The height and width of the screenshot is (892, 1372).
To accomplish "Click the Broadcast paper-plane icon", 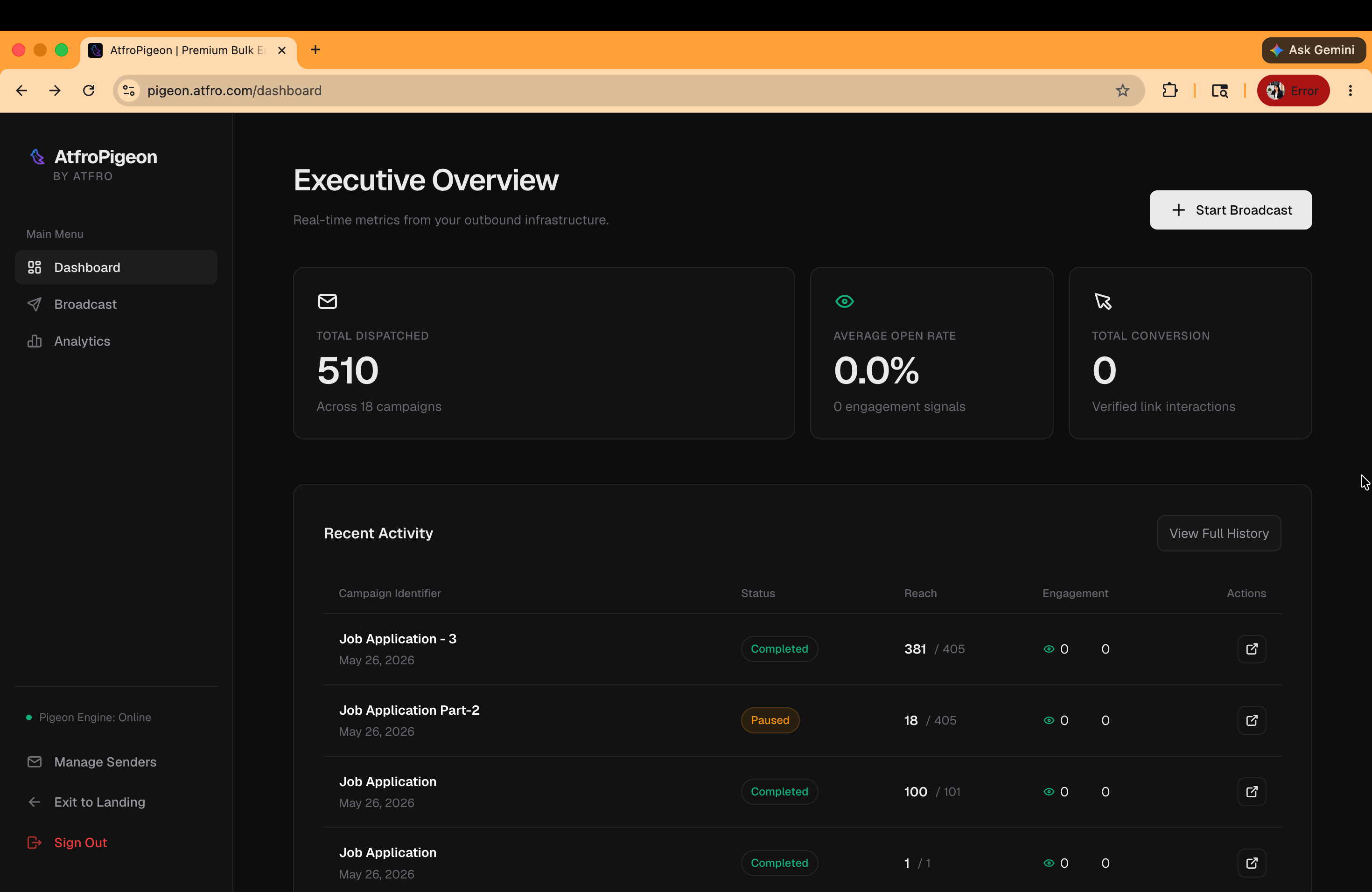I will [x=35, y=304].
